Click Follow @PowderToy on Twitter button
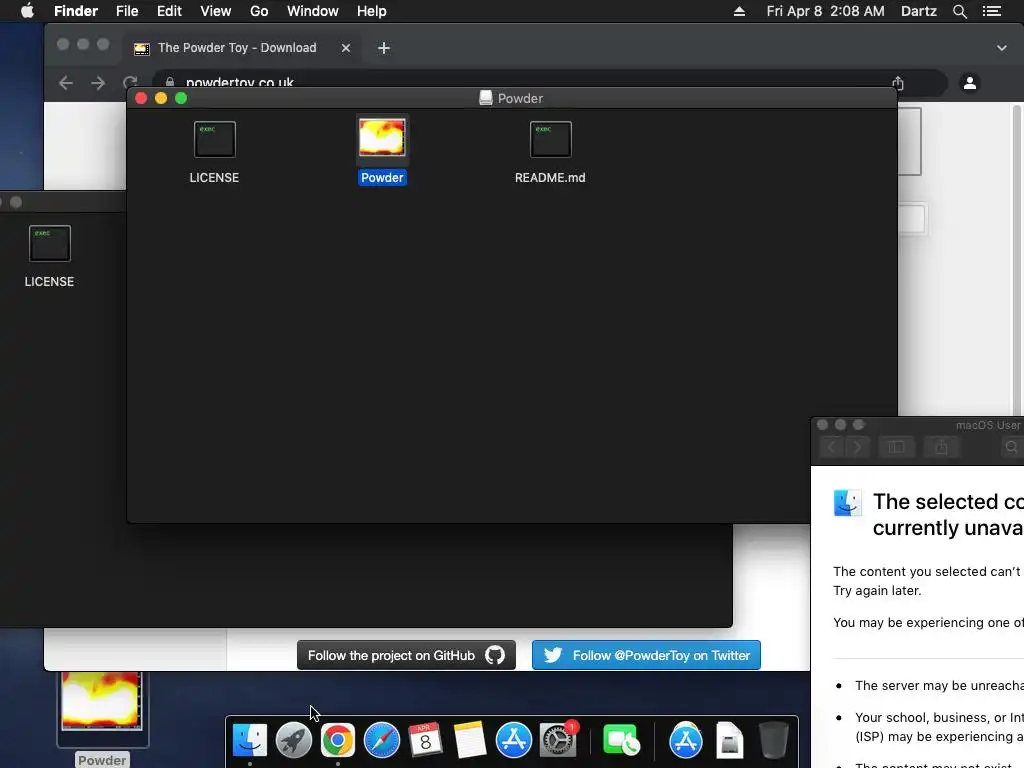 click(x=646, y=655)
